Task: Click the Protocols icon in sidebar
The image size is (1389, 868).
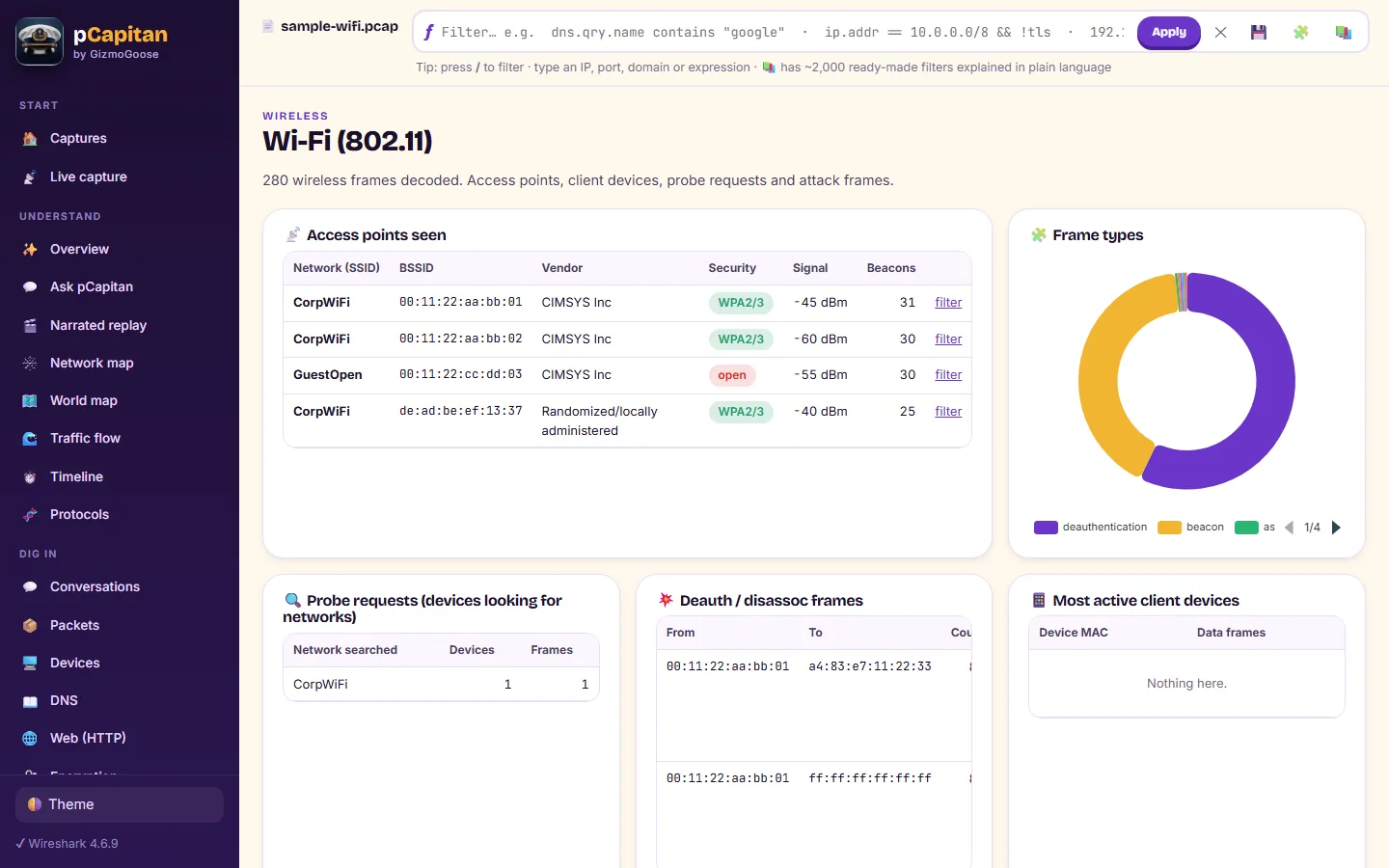Action: tap(30, 515)
